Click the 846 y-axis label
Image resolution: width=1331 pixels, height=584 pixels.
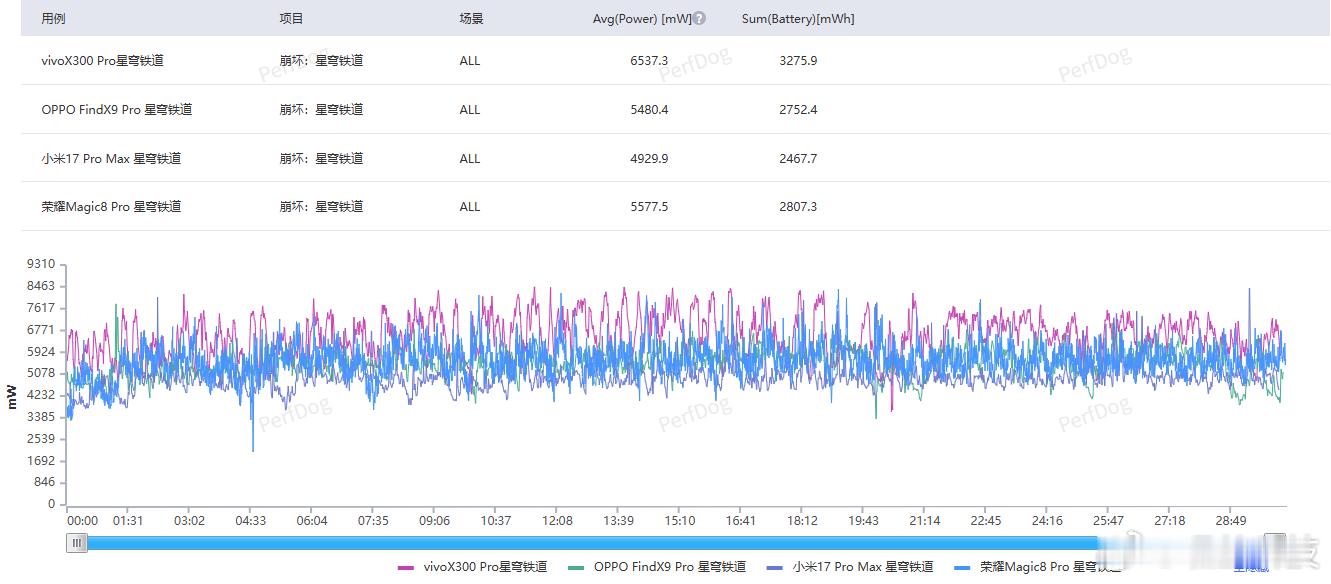[x=45, y=483]
